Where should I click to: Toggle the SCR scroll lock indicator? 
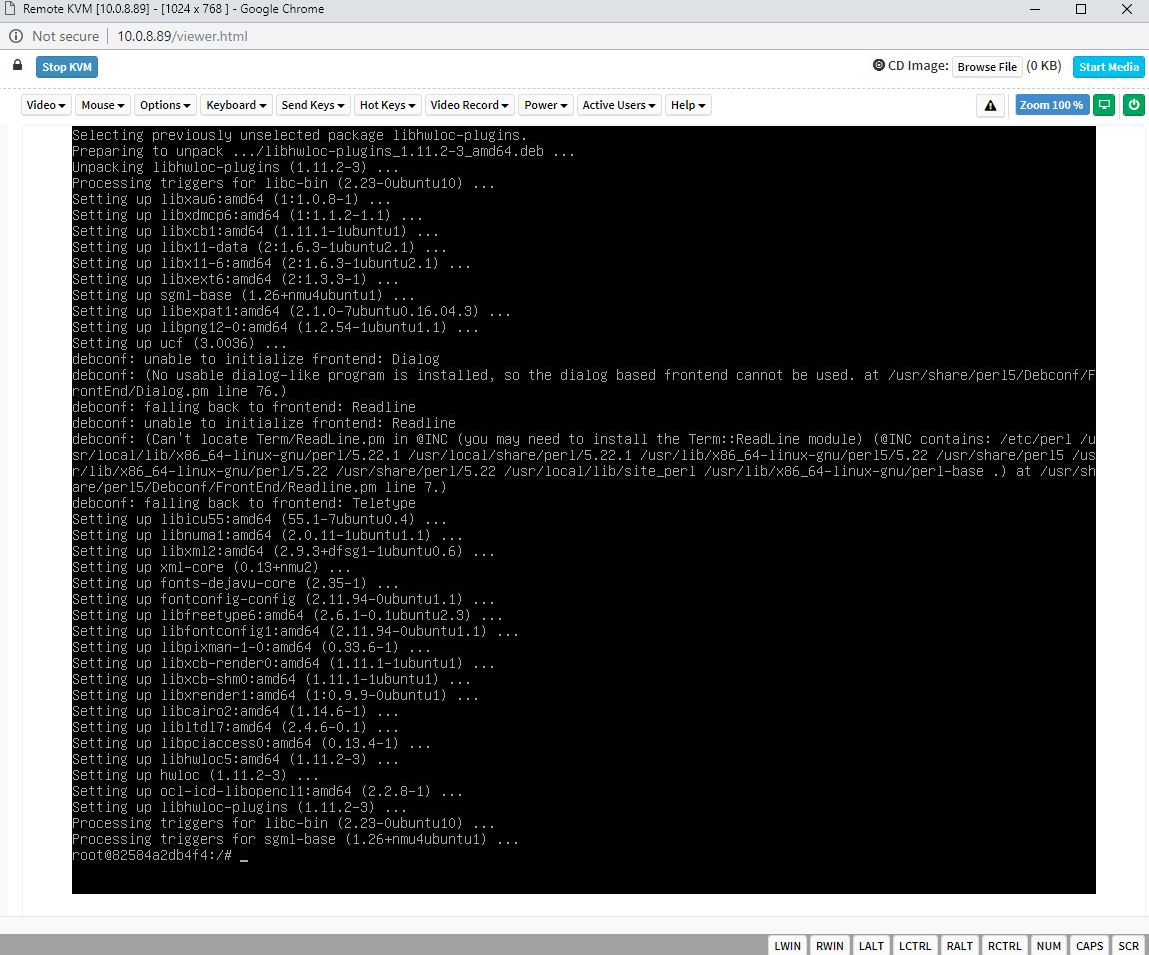coord(1128,945)
